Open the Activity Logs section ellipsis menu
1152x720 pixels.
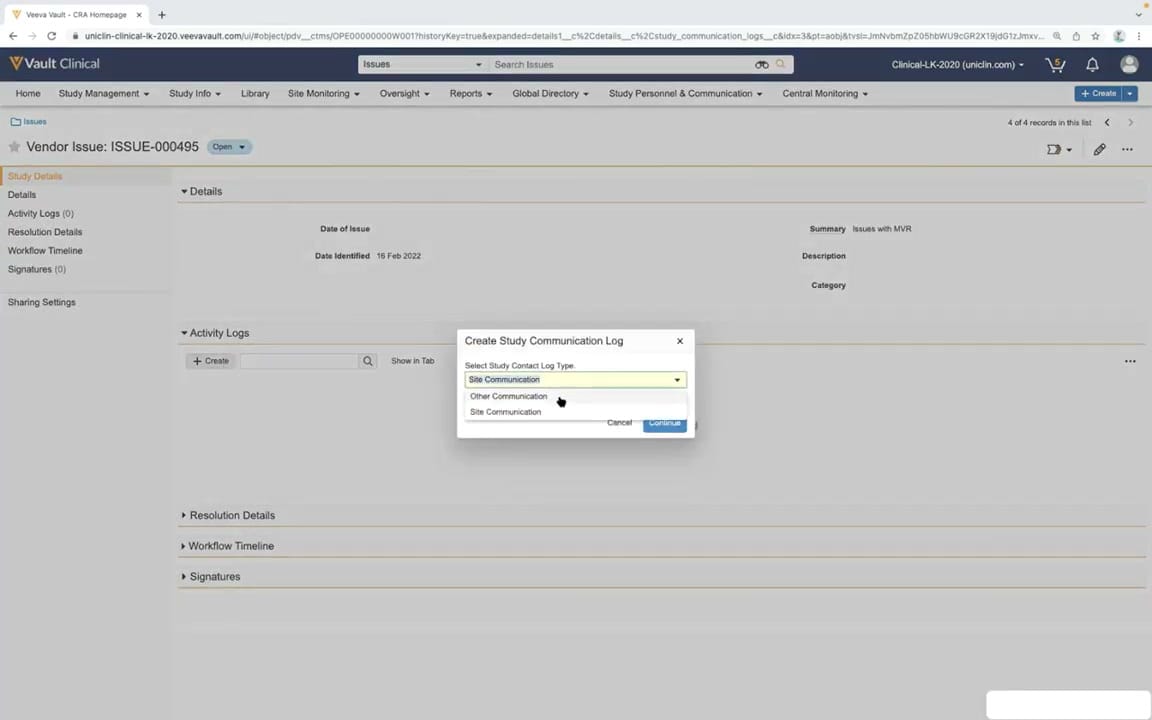click(1130, 361)
